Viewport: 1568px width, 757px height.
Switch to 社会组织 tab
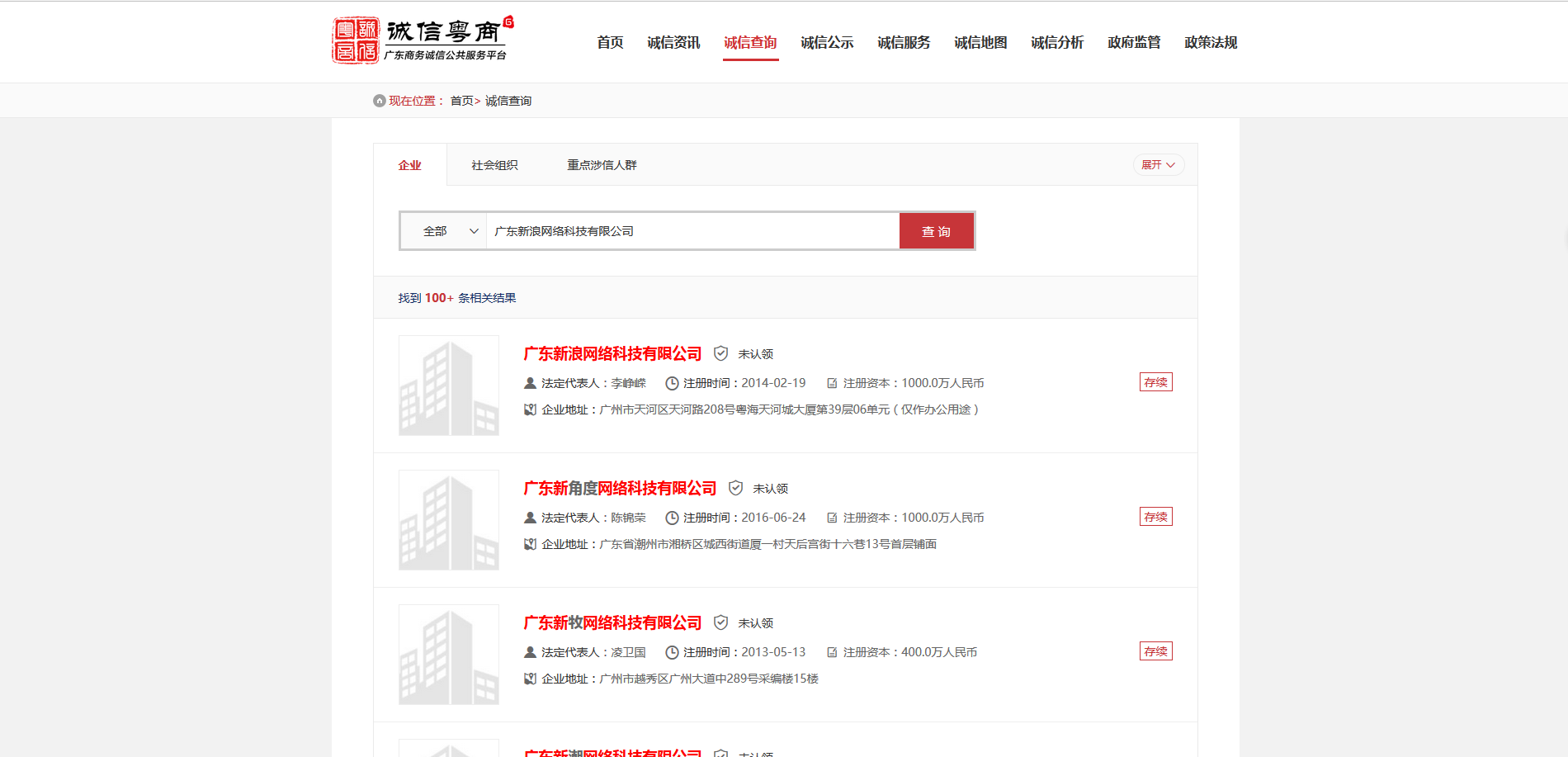coord(494,165)
